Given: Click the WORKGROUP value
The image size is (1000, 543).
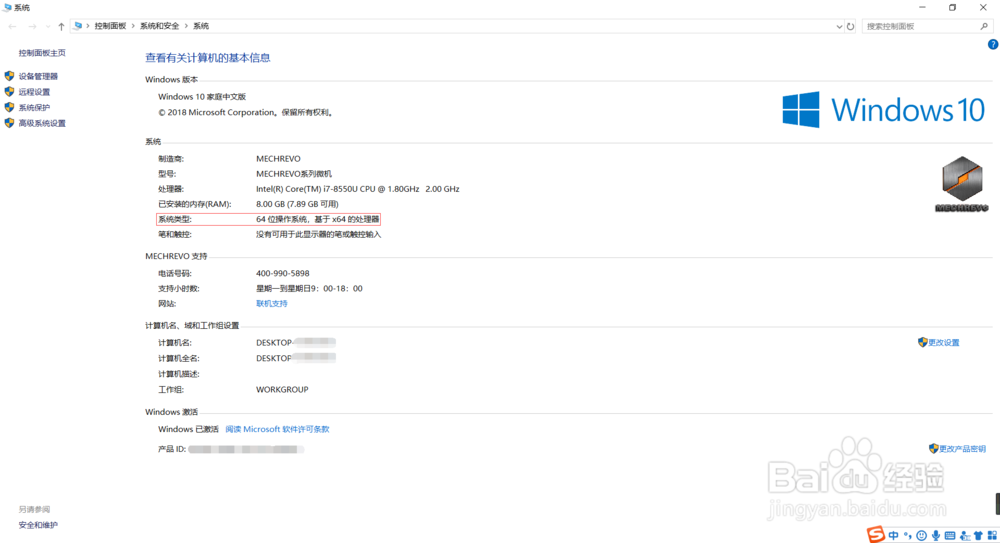Looking at the screenshot, I should [x=282, y=389].
